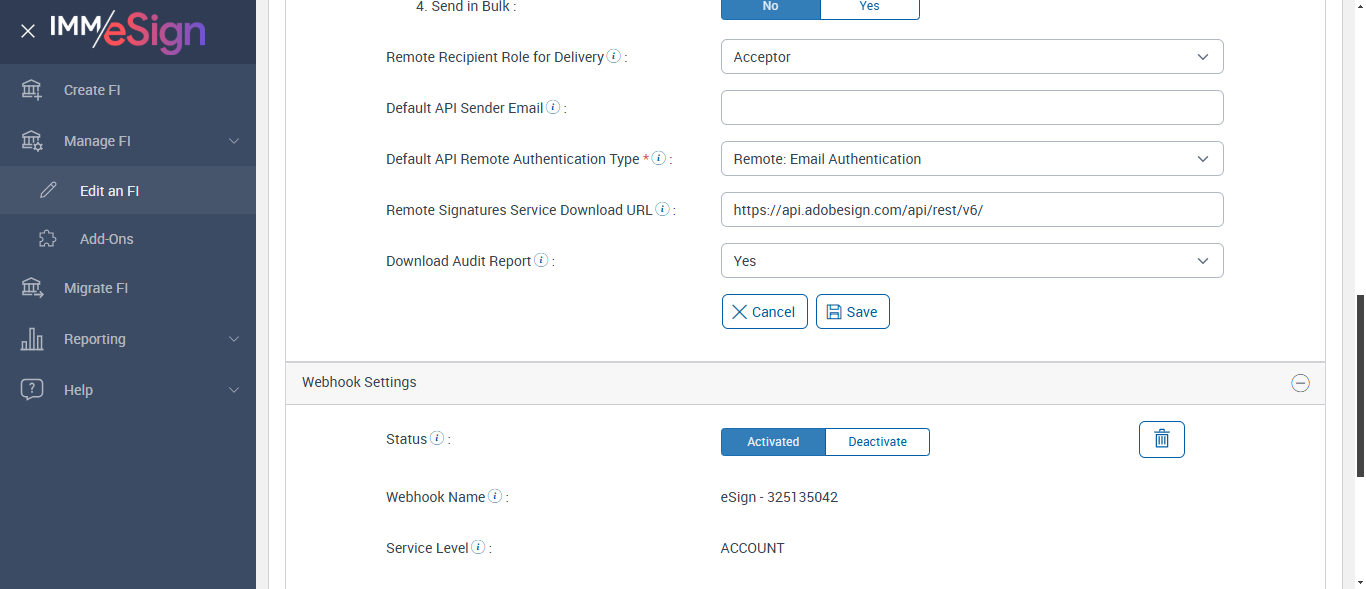The image size is (1366, 589).
Task: Click info icon next to Remote Recipient Role
Action: coord(614,57)
